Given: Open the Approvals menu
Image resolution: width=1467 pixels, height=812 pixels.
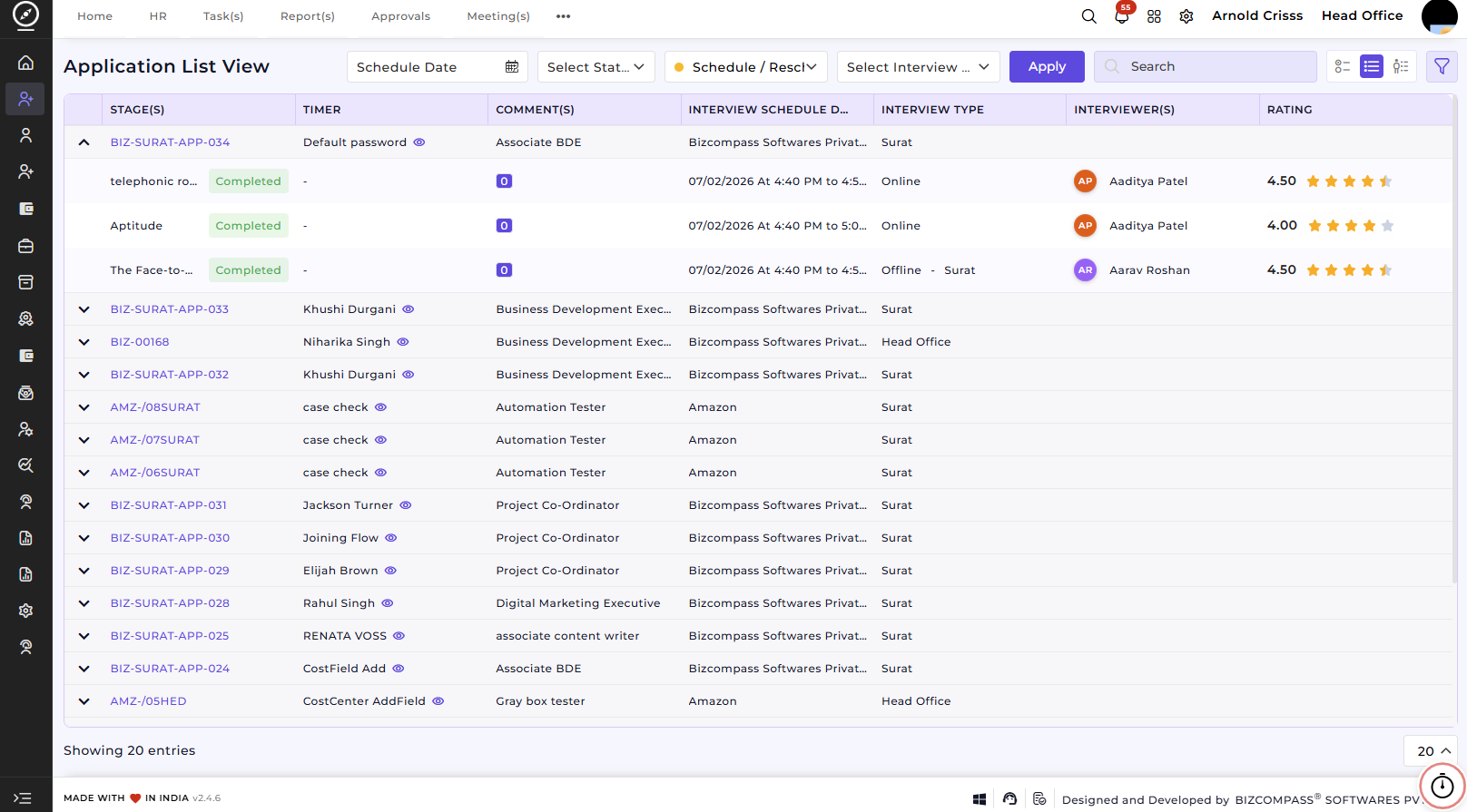Looking at the screenshot, I should [x=401, y=16].
